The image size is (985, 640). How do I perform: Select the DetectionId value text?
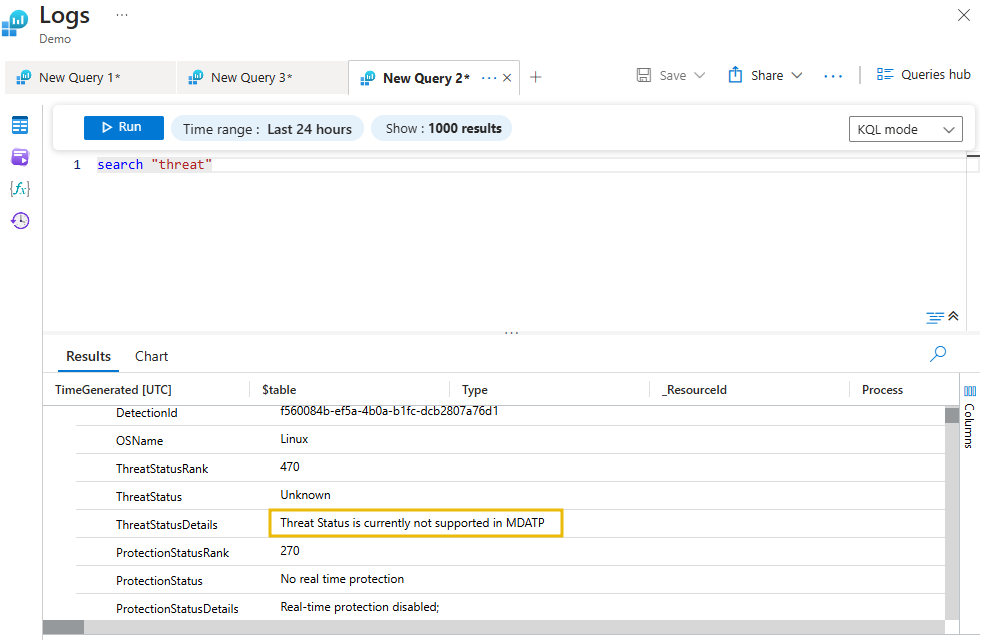(x=389, y=411)
